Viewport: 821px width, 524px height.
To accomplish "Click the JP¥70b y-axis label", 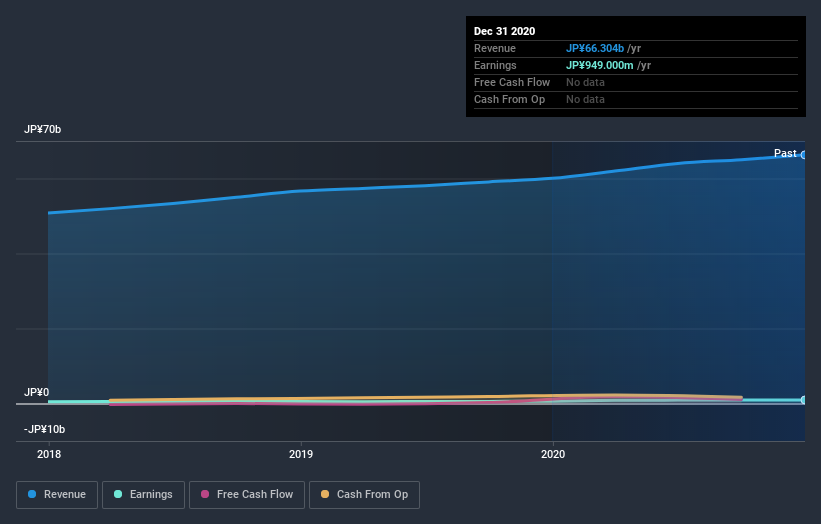I will click(x=42, y=129).
